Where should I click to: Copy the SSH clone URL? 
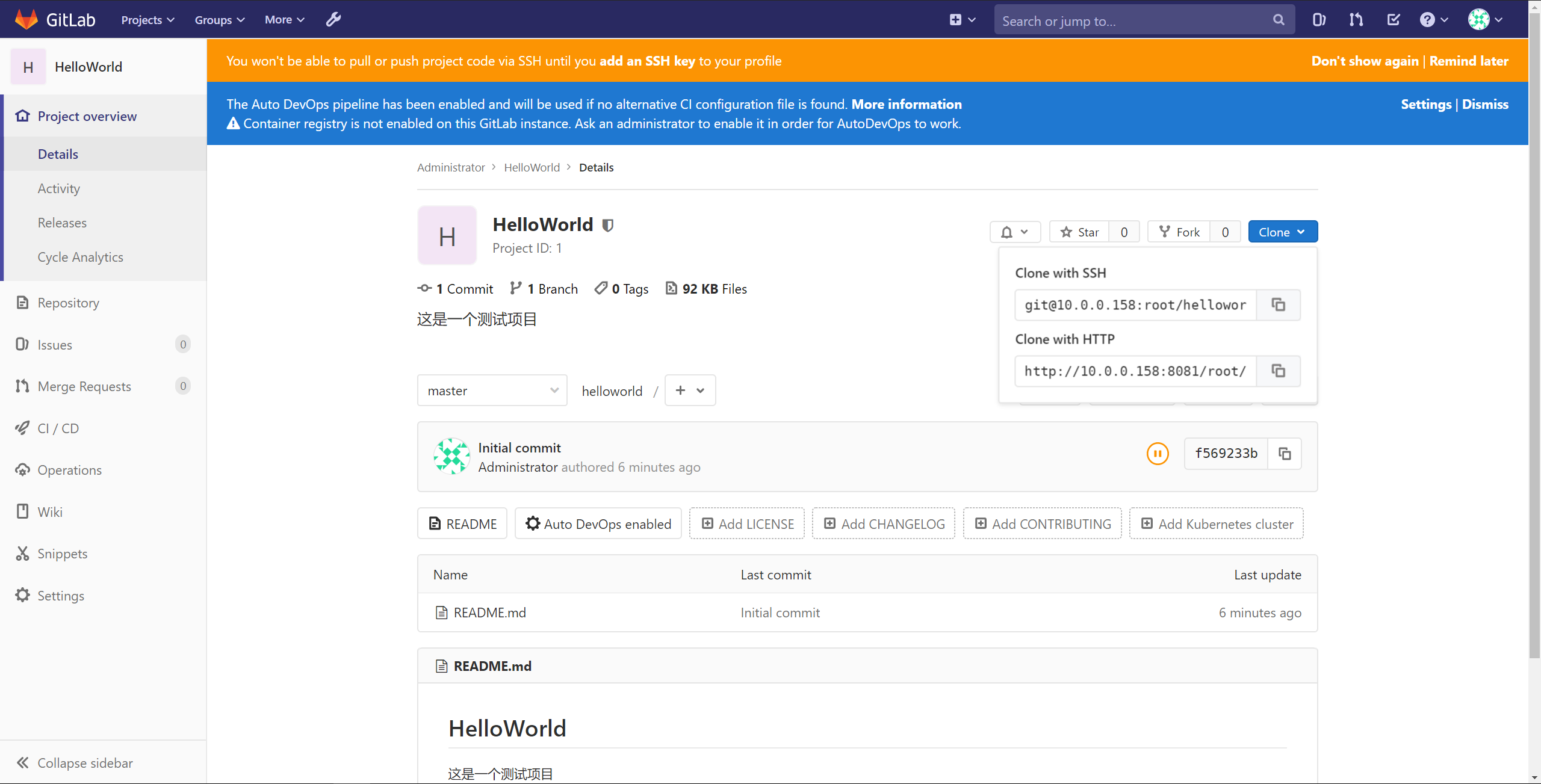click(x=1279, y=305)
